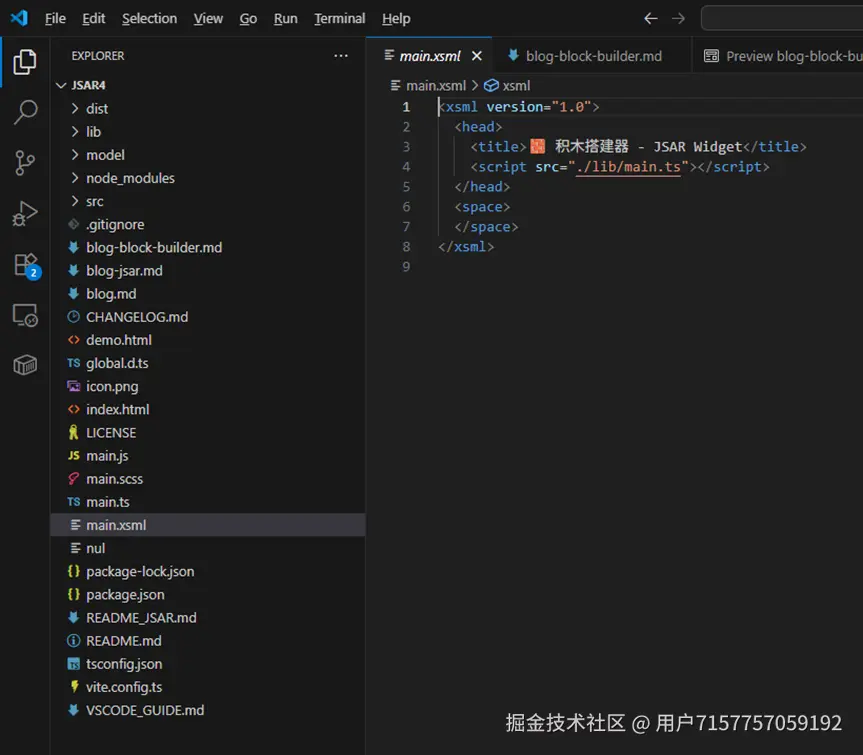The image size is (863, 755).
Task: Open the File menu
Action: point(55,19)
